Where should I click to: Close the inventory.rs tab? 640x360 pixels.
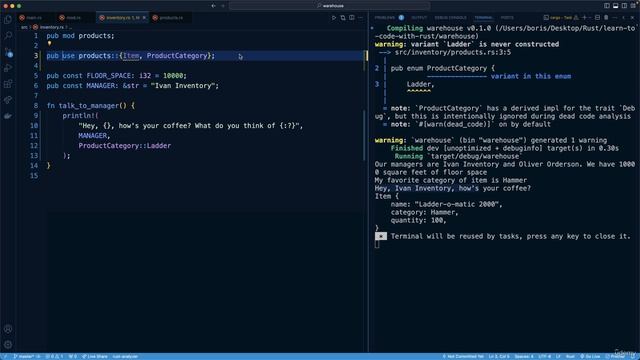point(144,18)
